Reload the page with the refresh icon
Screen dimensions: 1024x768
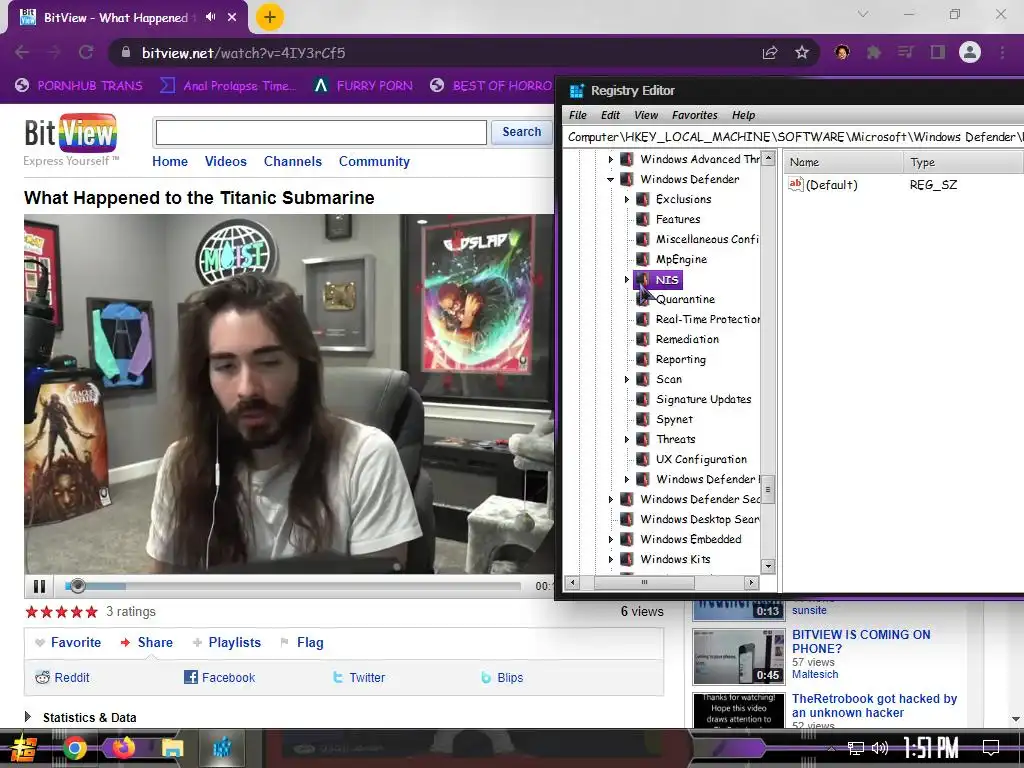(x=86, y=53)
